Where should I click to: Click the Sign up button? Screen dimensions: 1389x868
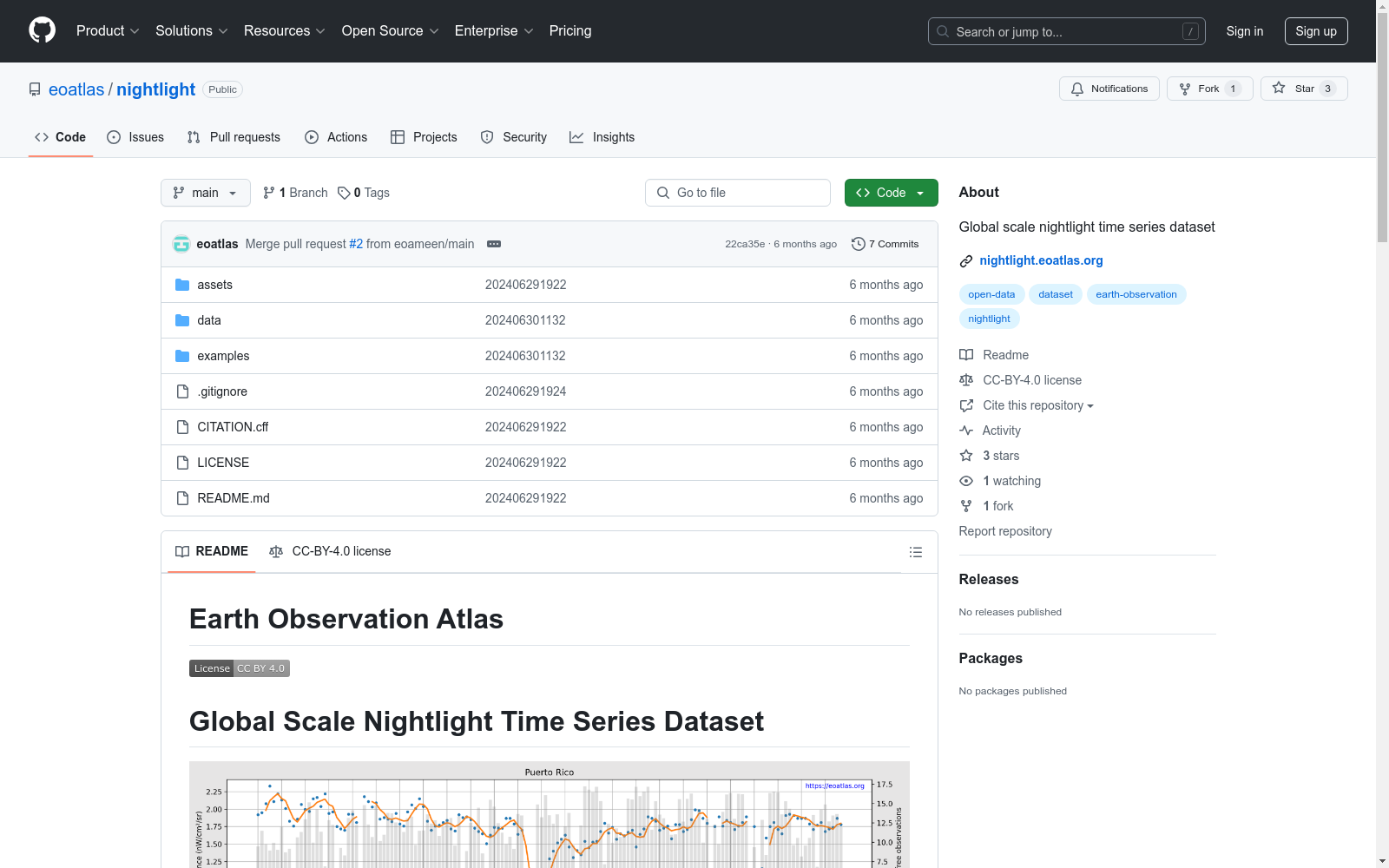click(x=1316, y=30)
